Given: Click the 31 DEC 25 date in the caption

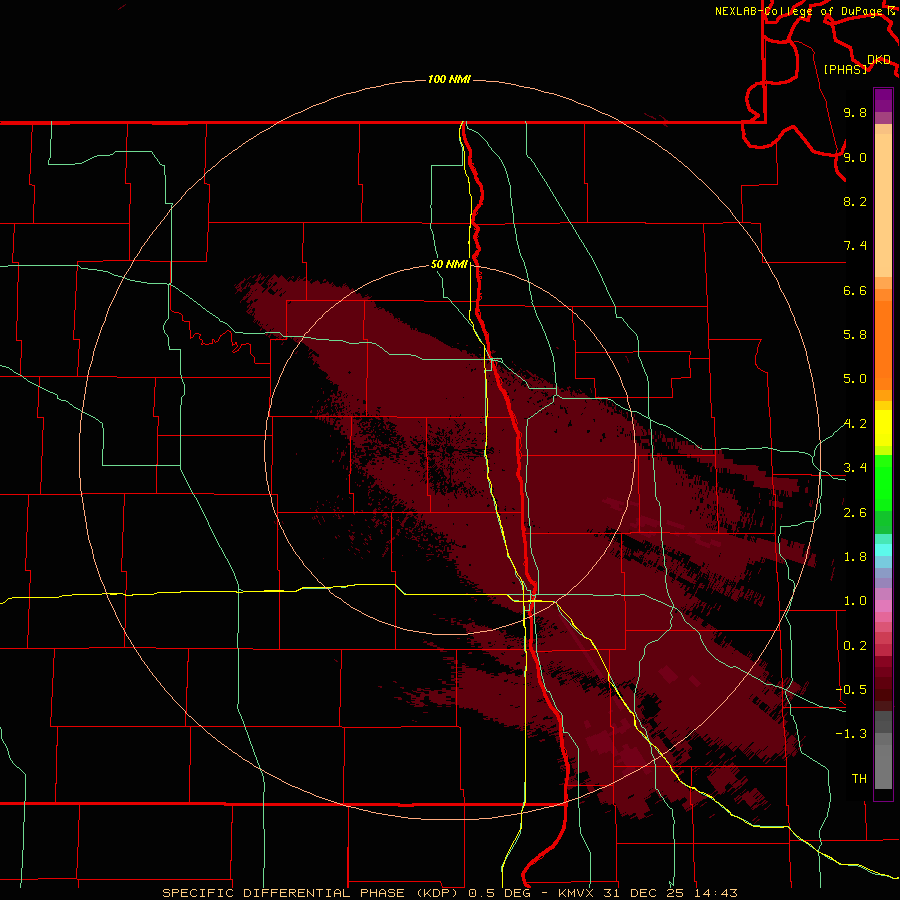Looking at the screenshot, I should [645, 893].
